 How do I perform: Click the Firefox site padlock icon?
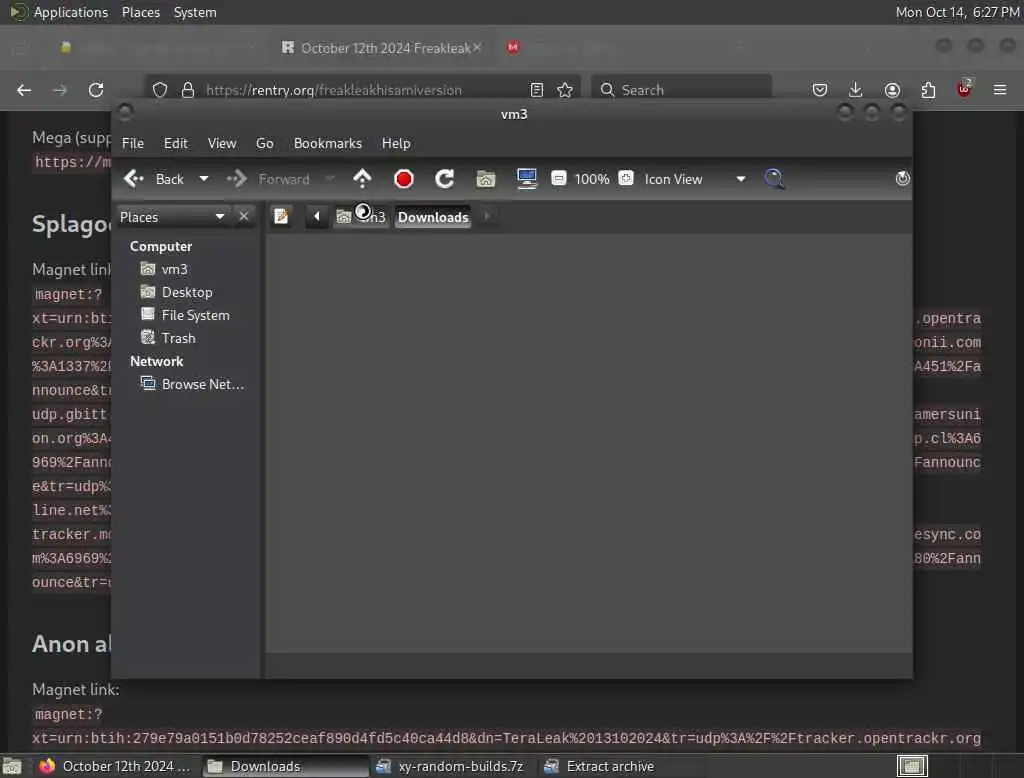pos(188,90)
